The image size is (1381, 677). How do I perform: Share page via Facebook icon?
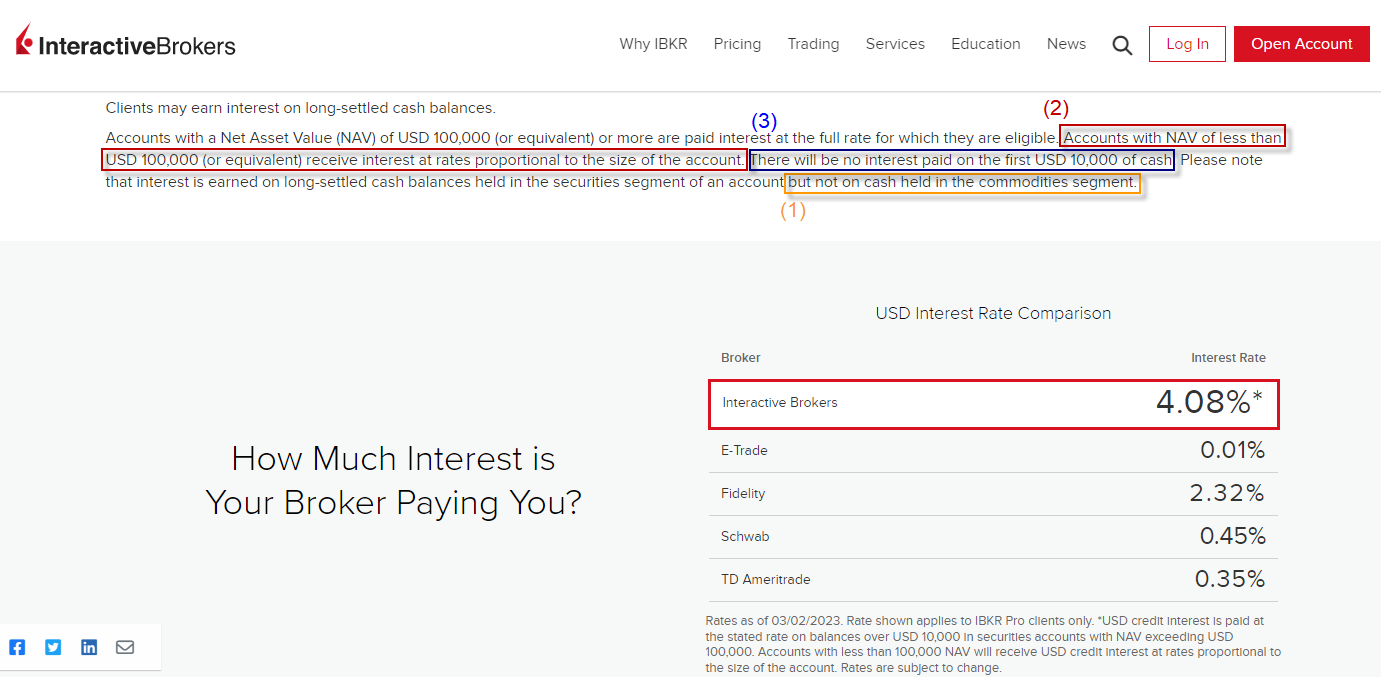pos(17,647)
